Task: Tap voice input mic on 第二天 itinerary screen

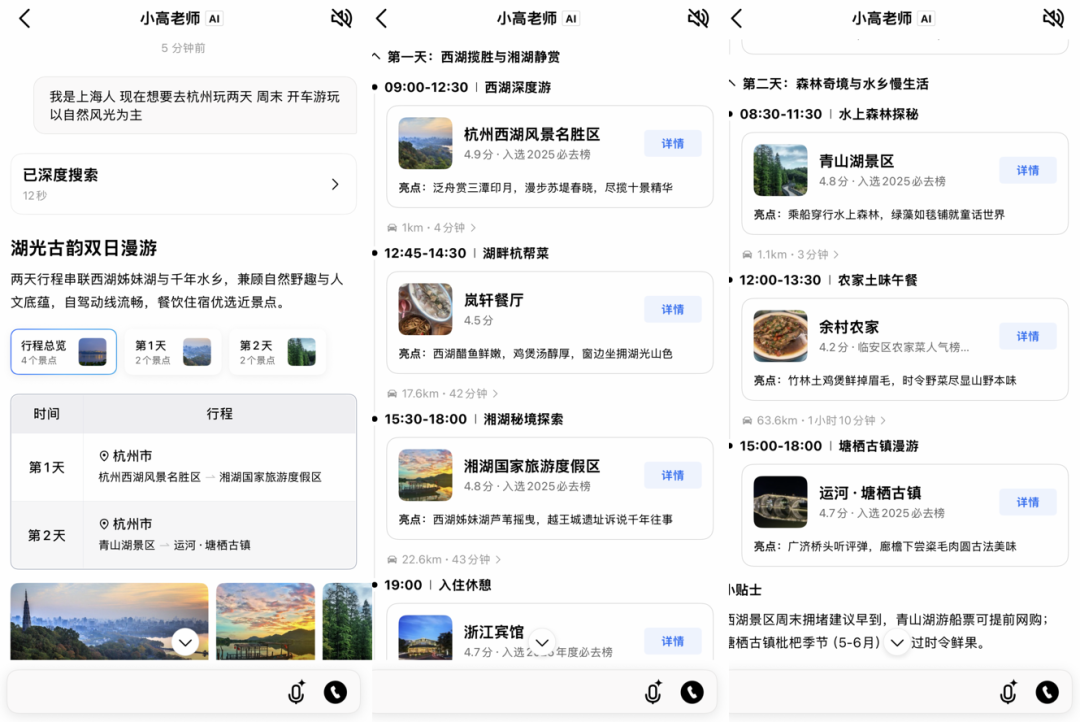Action: pos(1008,692)
